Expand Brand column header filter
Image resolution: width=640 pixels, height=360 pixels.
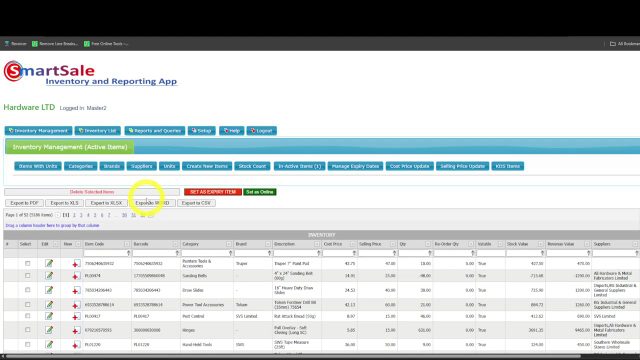pyautogui.click(x=268, y=244)
